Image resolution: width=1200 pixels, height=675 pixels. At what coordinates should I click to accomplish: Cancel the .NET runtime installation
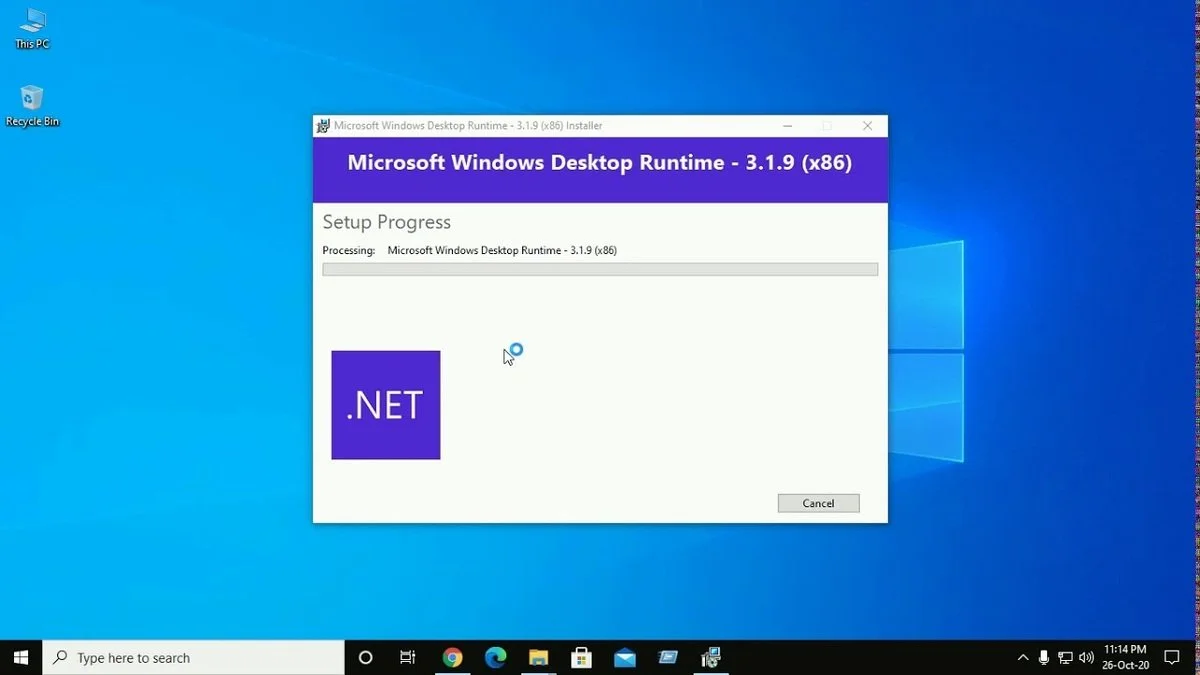(x=818, y=503)
